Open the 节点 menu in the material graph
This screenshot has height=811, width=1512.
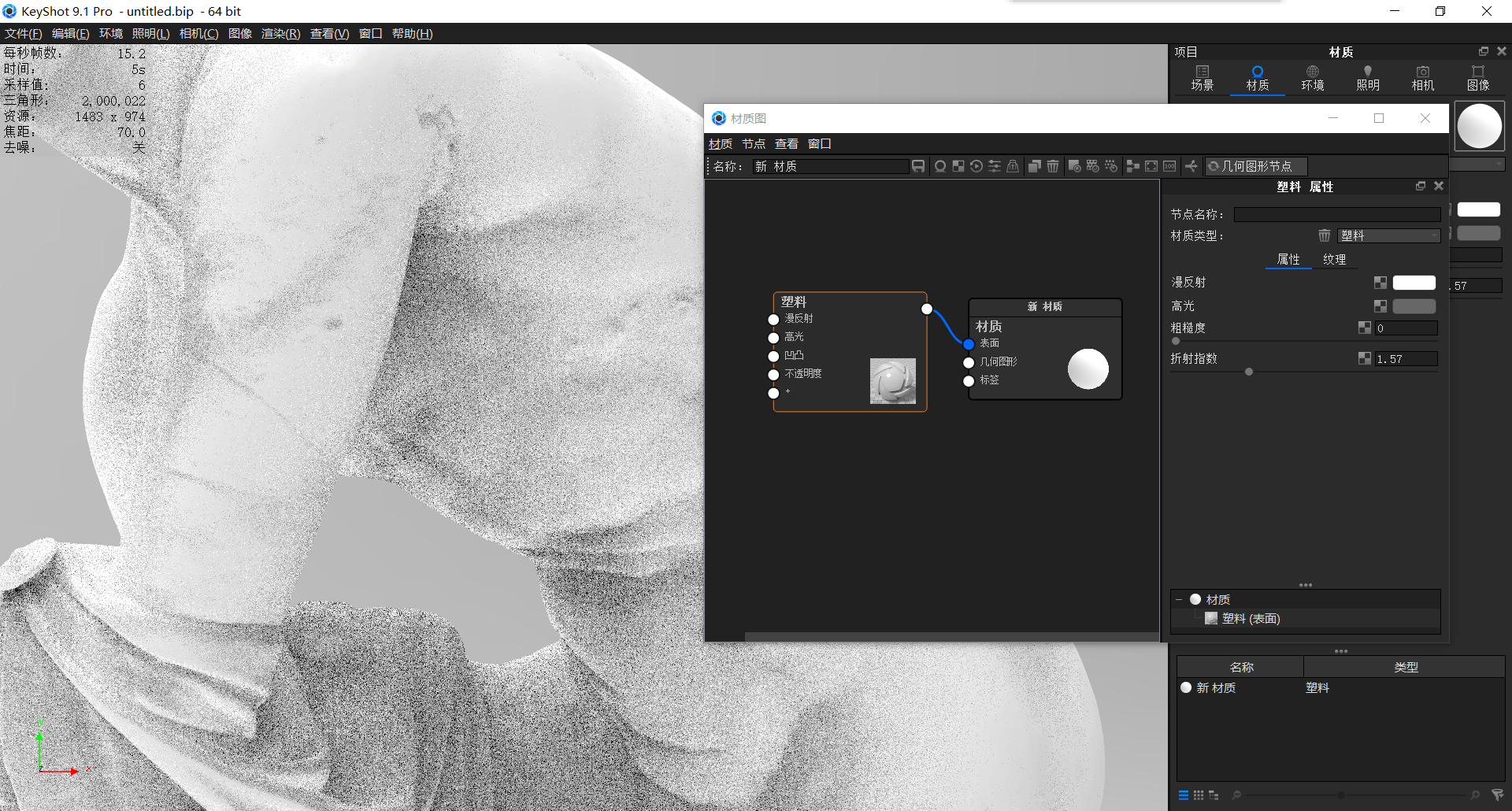point(753,143)
